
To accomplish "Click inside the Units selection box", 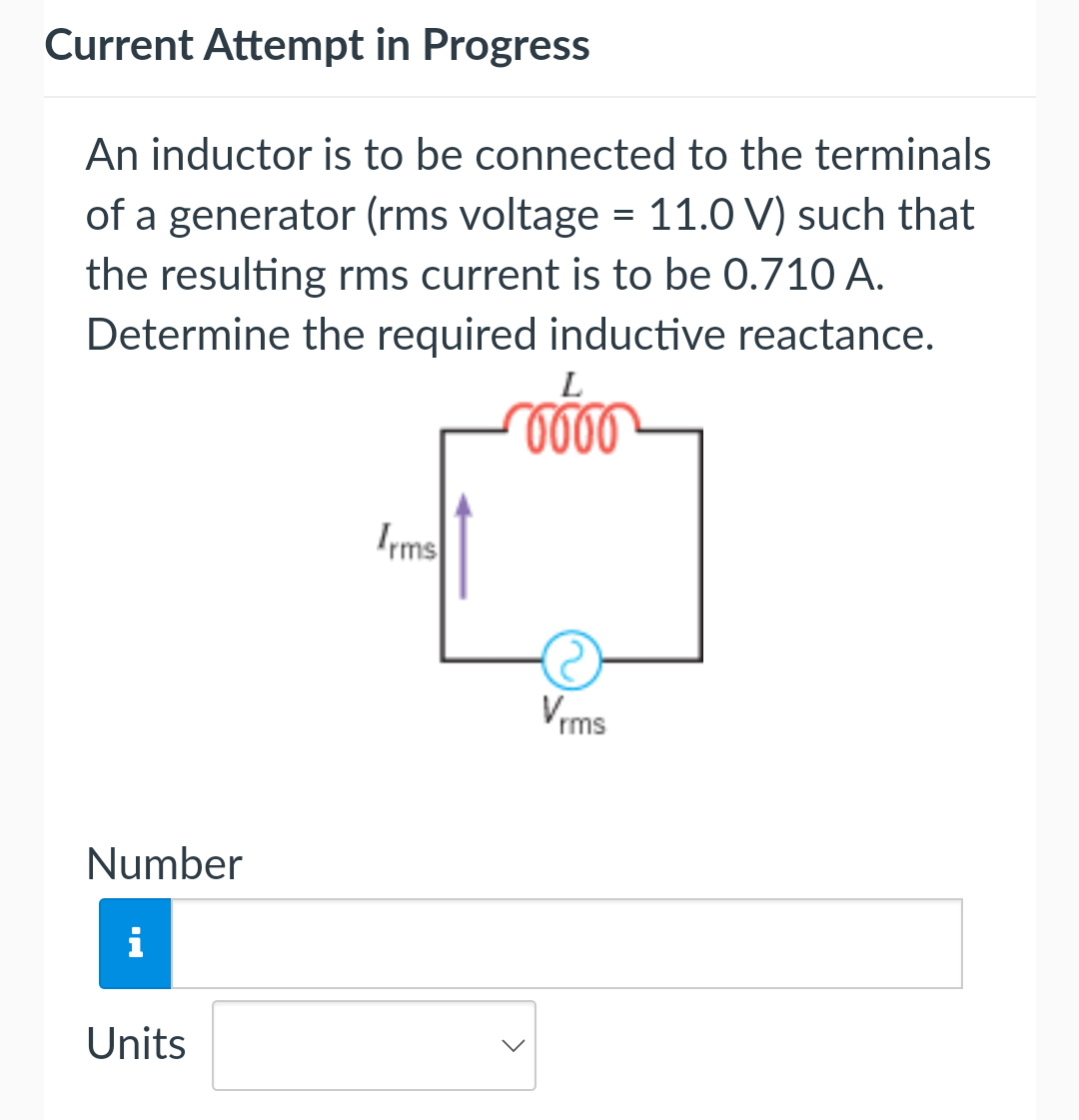I will click(x=374, y=1045).
